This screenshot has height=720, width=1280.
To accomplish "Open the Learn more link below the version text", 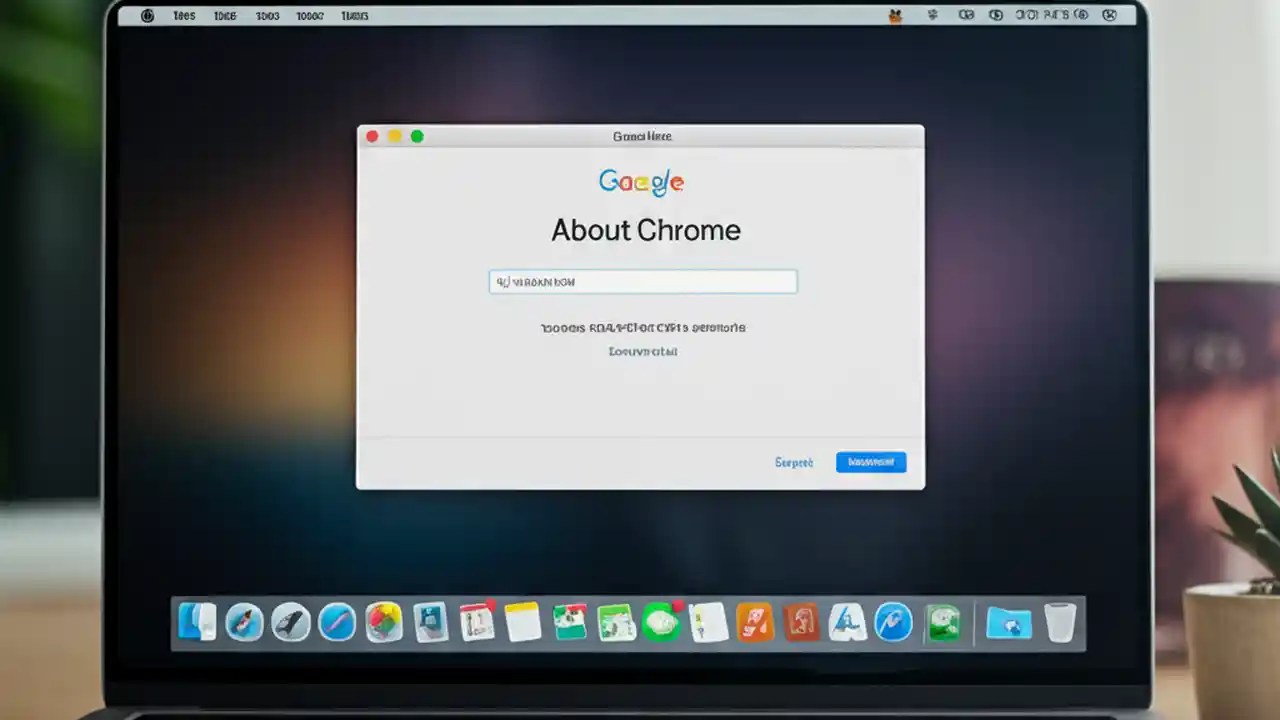I will coord(642,351).
